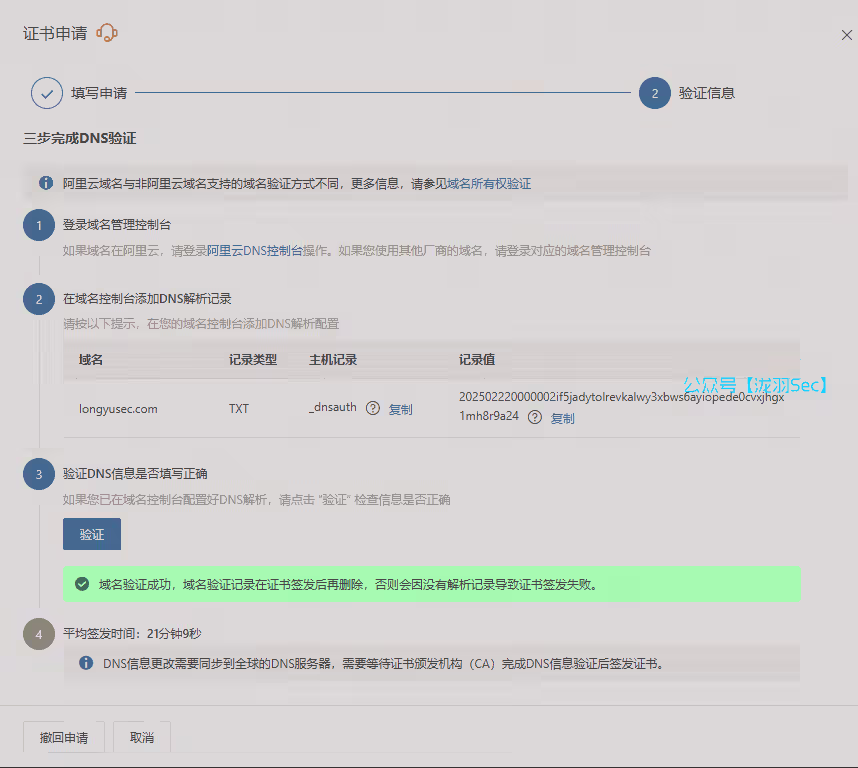This screenshot has height=768, width=858.
Task: Open the 阿里云DNS控制台 link
Action: tap(254, 251)
